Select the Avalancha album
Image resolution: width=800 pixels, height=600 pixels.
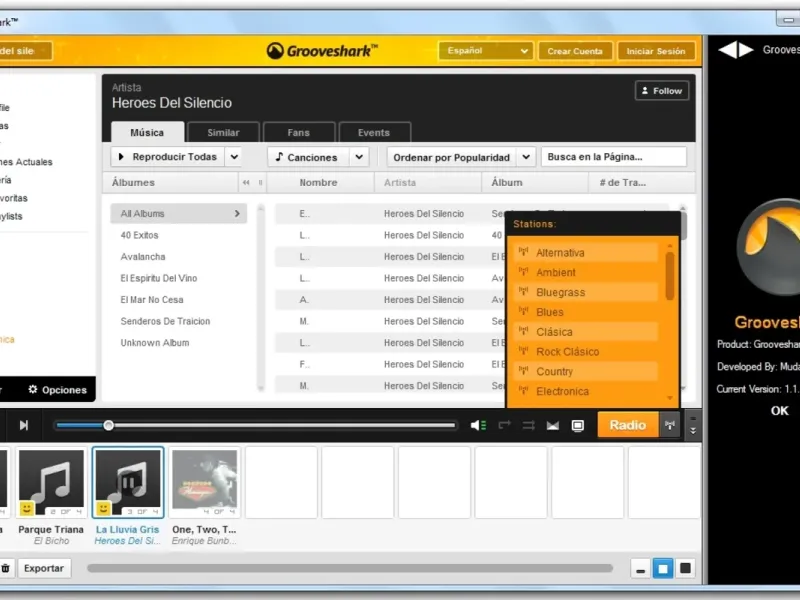tap(143, 257)
